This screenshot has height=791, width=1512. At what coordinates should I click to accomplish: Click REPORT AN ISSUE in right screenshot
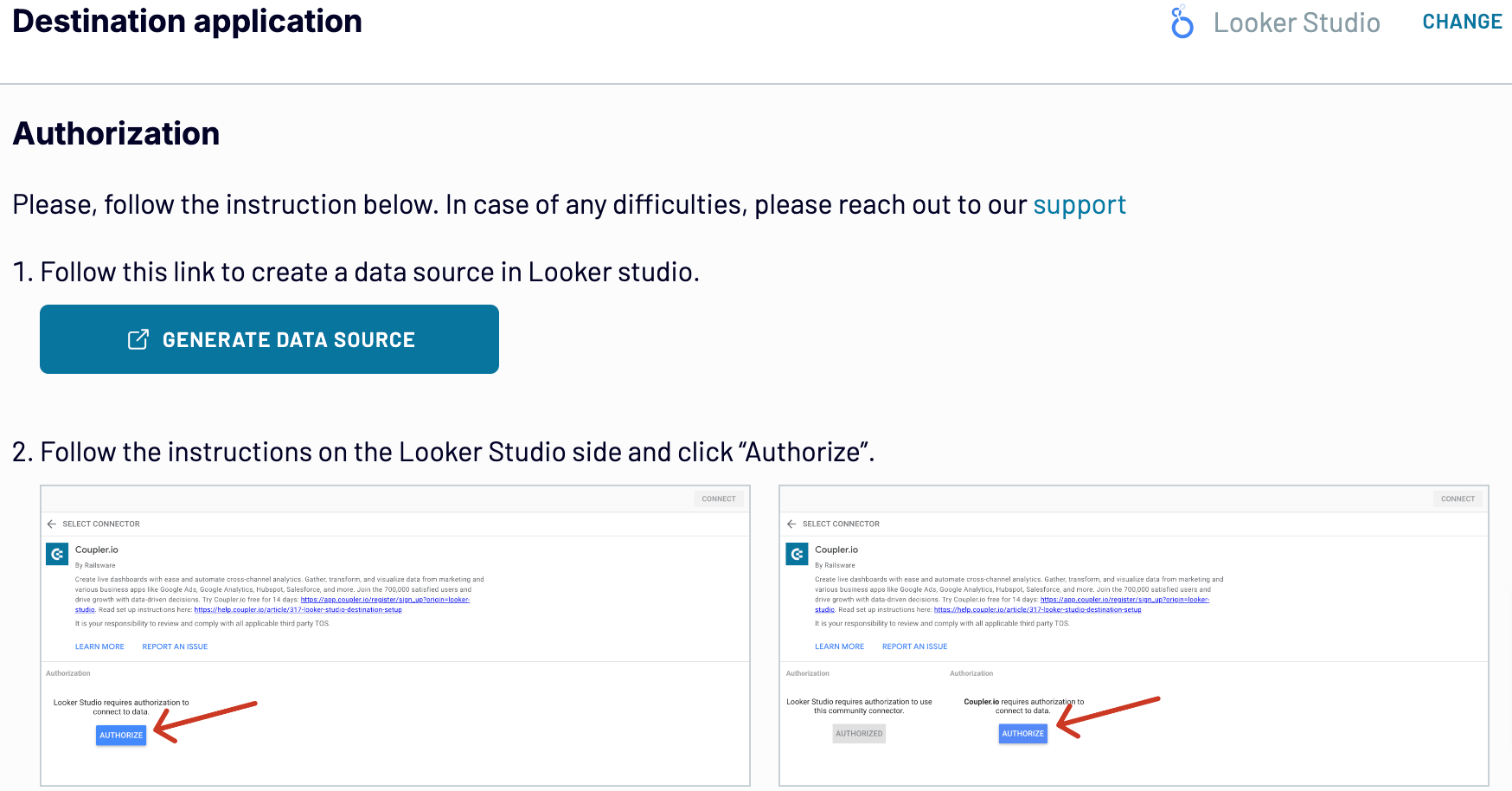[x=914, y=646]
